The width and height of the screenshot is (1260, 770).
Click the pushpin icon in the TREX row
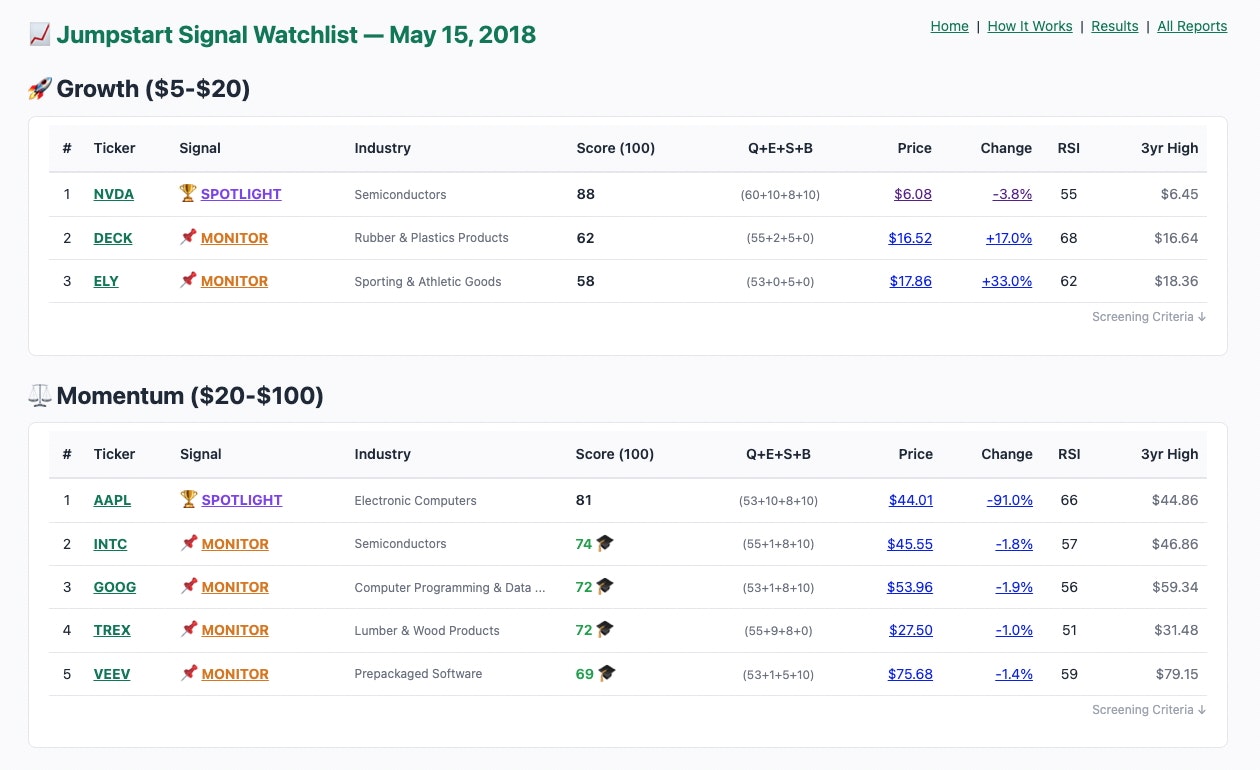coord(188,629)
